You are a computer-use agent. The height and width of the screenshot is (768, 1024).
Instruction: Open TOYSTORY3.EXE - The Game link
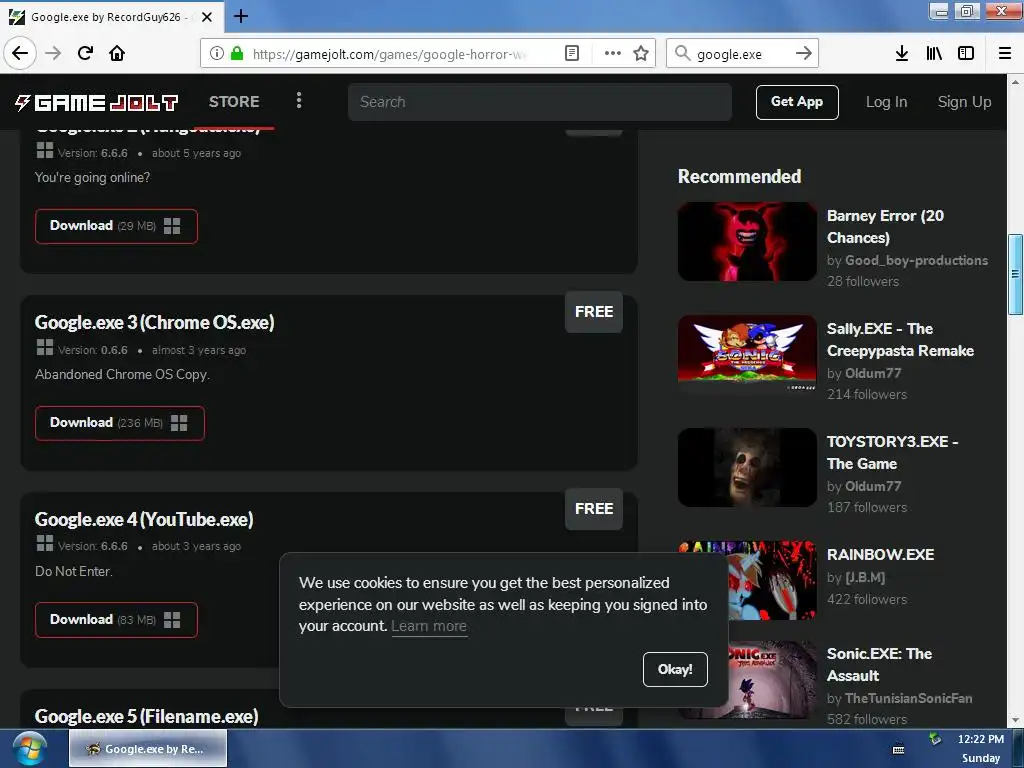(892, 453)
